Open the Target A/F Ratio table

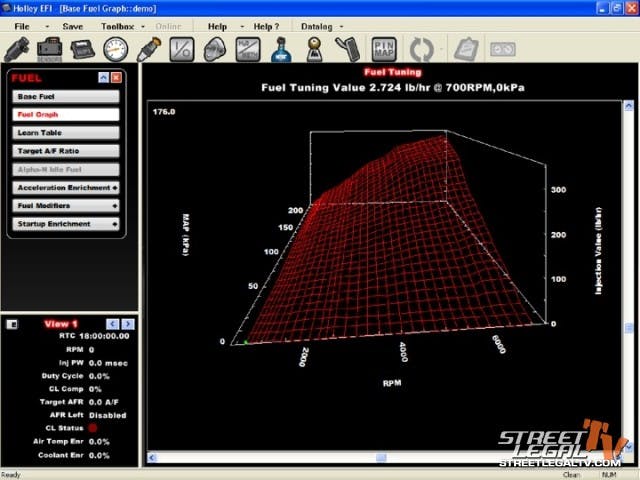tap(67, 151)
